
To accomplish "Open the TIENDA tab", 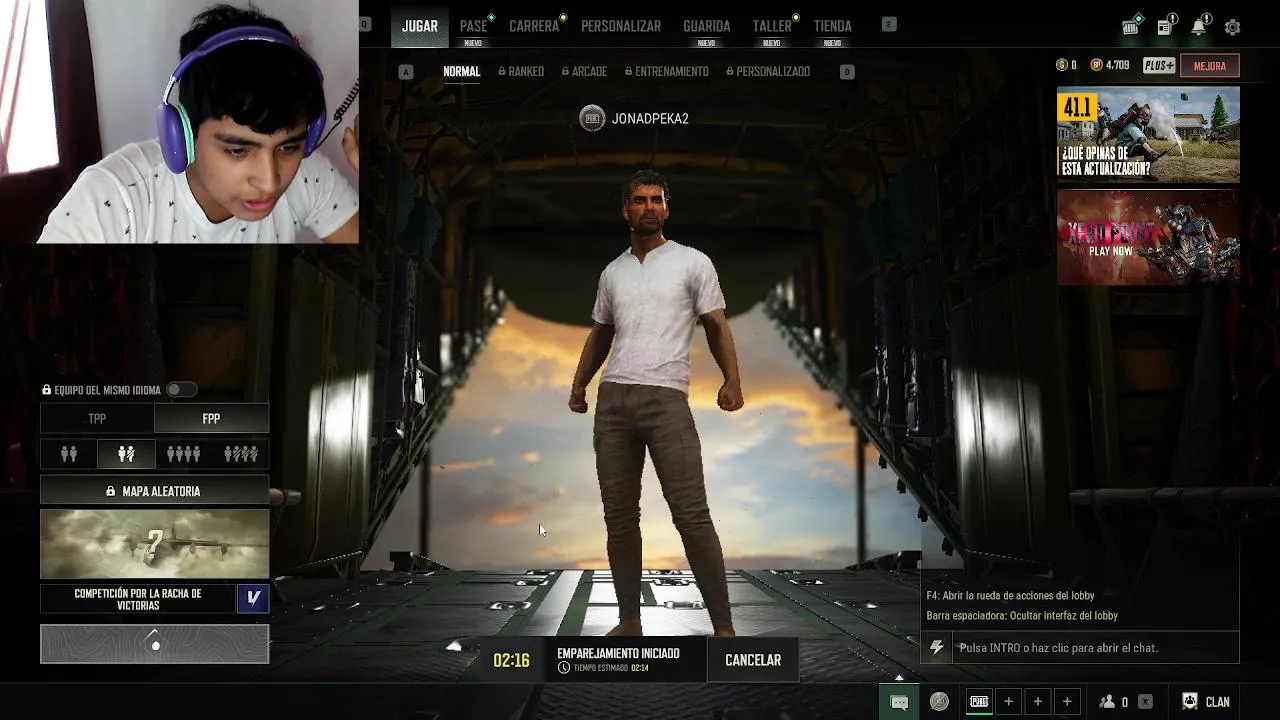I will tap(832, 26).
